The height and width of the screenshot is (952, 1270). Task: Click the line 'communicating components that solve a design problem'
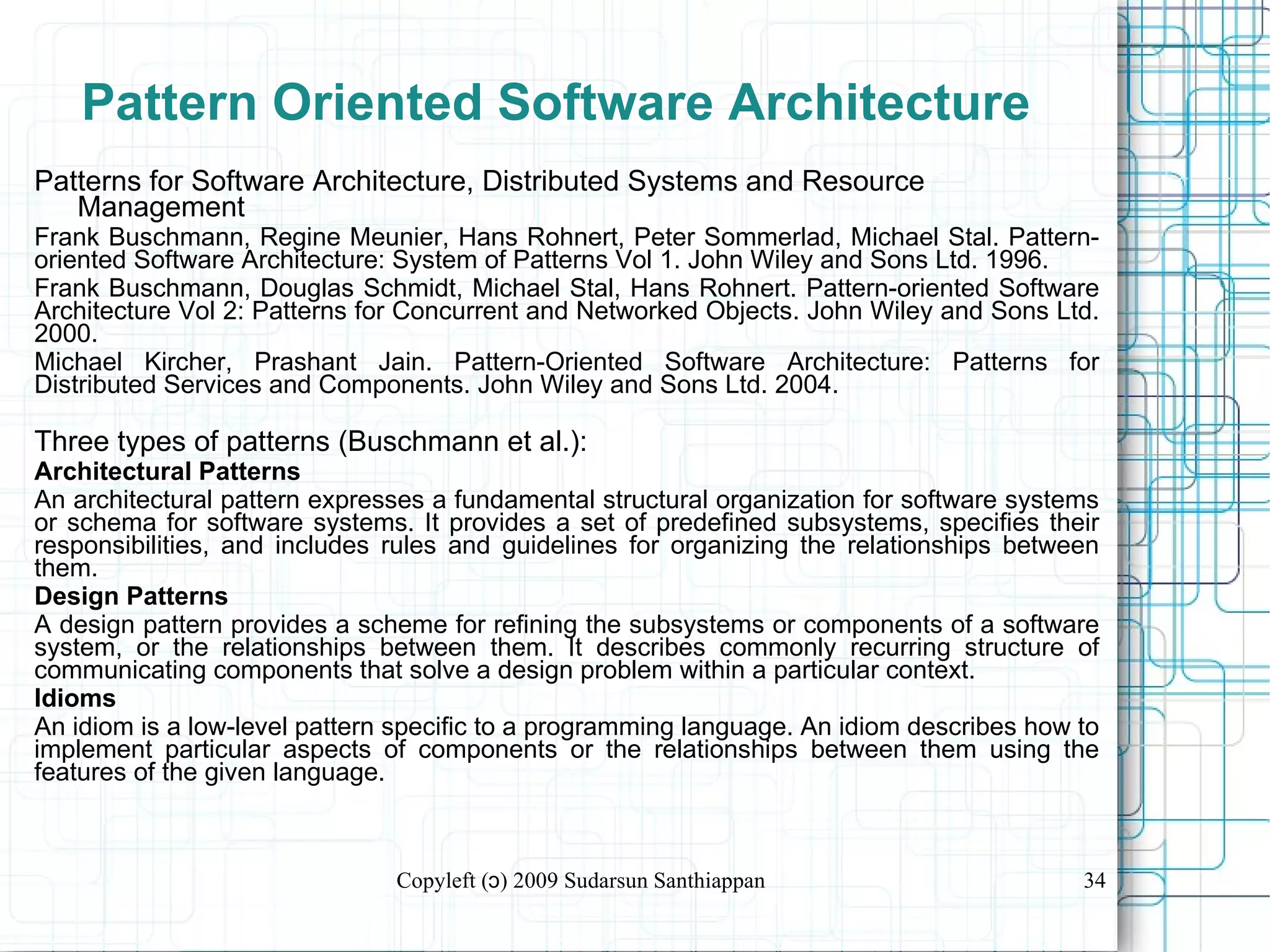tap(505, 670)
